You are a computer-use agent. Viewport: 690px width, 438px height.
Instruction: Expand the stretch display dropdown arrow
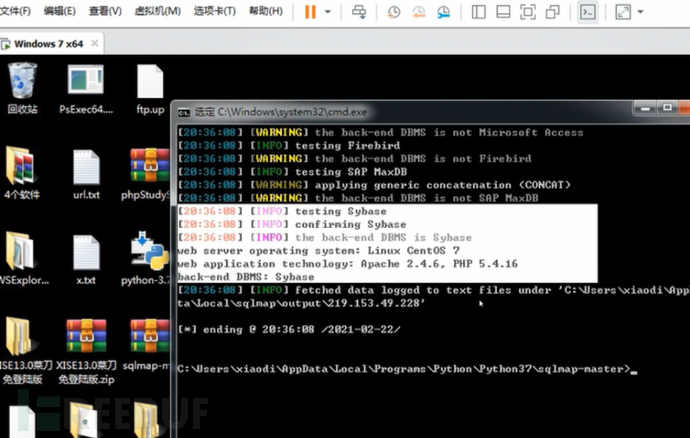coord(640,12)
